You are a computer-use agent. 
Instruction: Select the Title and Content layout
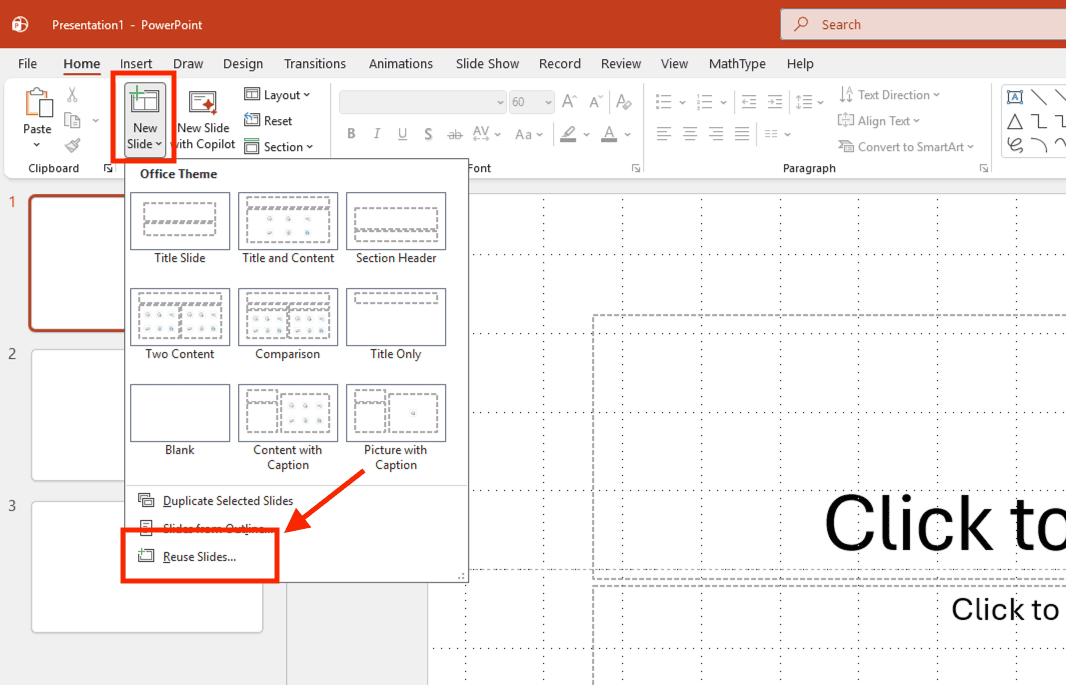(x=288, y=228)
